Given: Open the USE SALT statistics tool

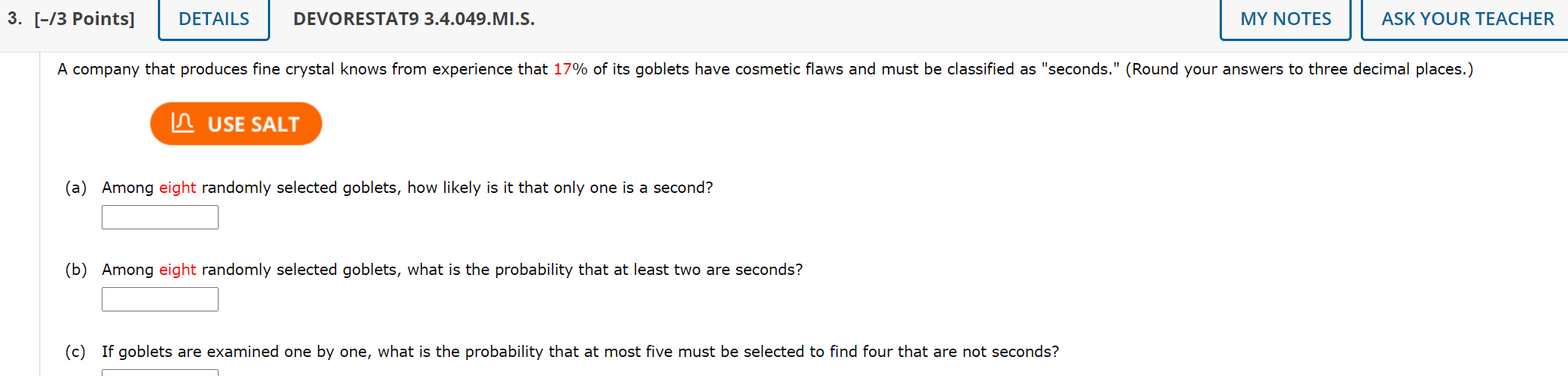Looking at the screenshot, I should pos(236,124).
